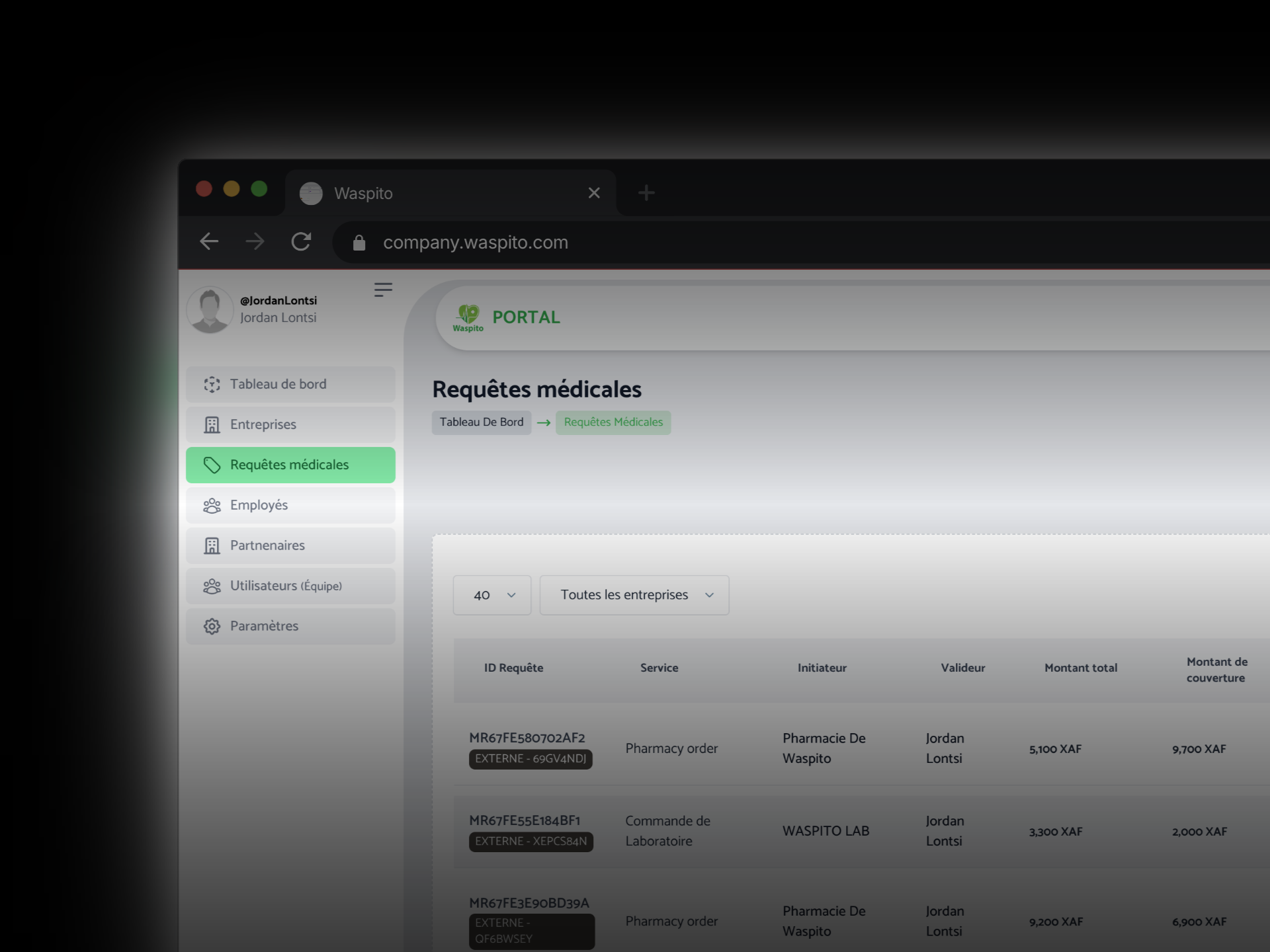The image size is (1270, 952).
Task: Click the Waspito logo in header
Action: (x=468, y=317)
